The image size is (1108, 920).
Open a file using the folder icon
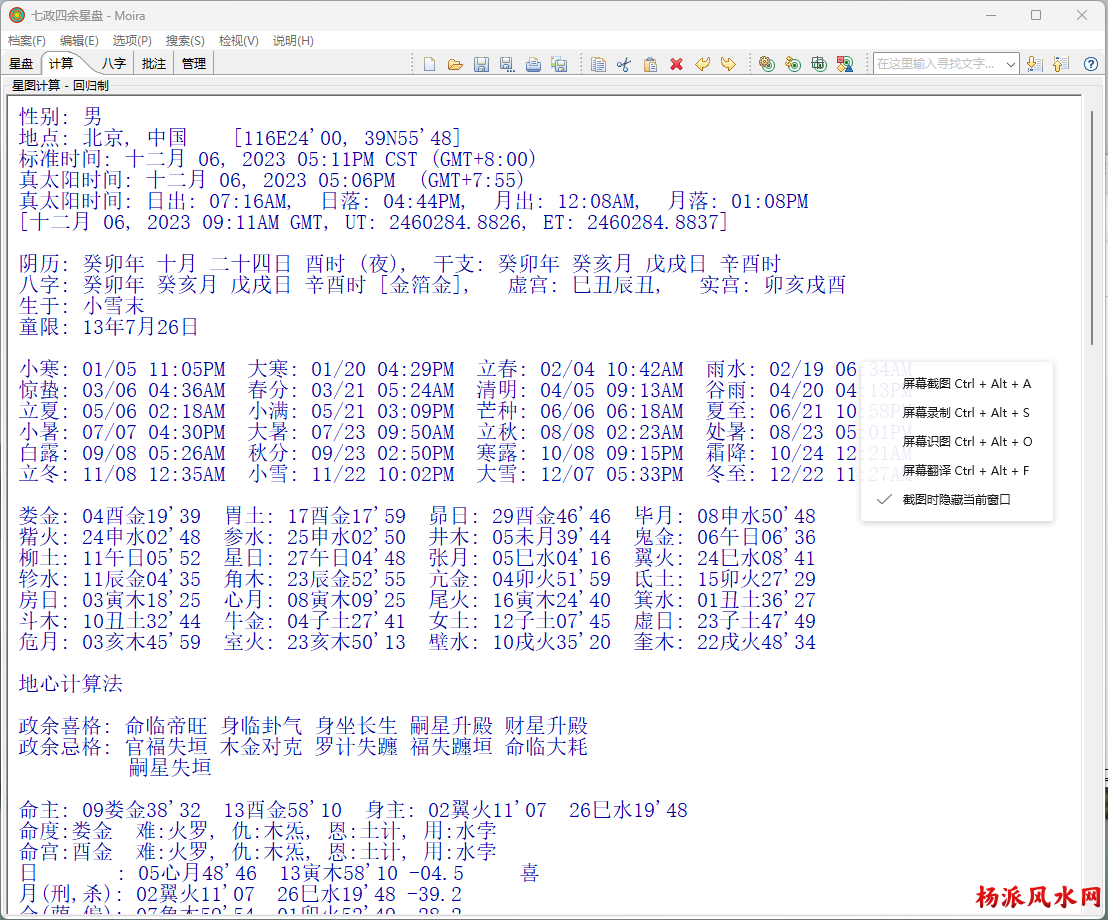click(455, 64)
